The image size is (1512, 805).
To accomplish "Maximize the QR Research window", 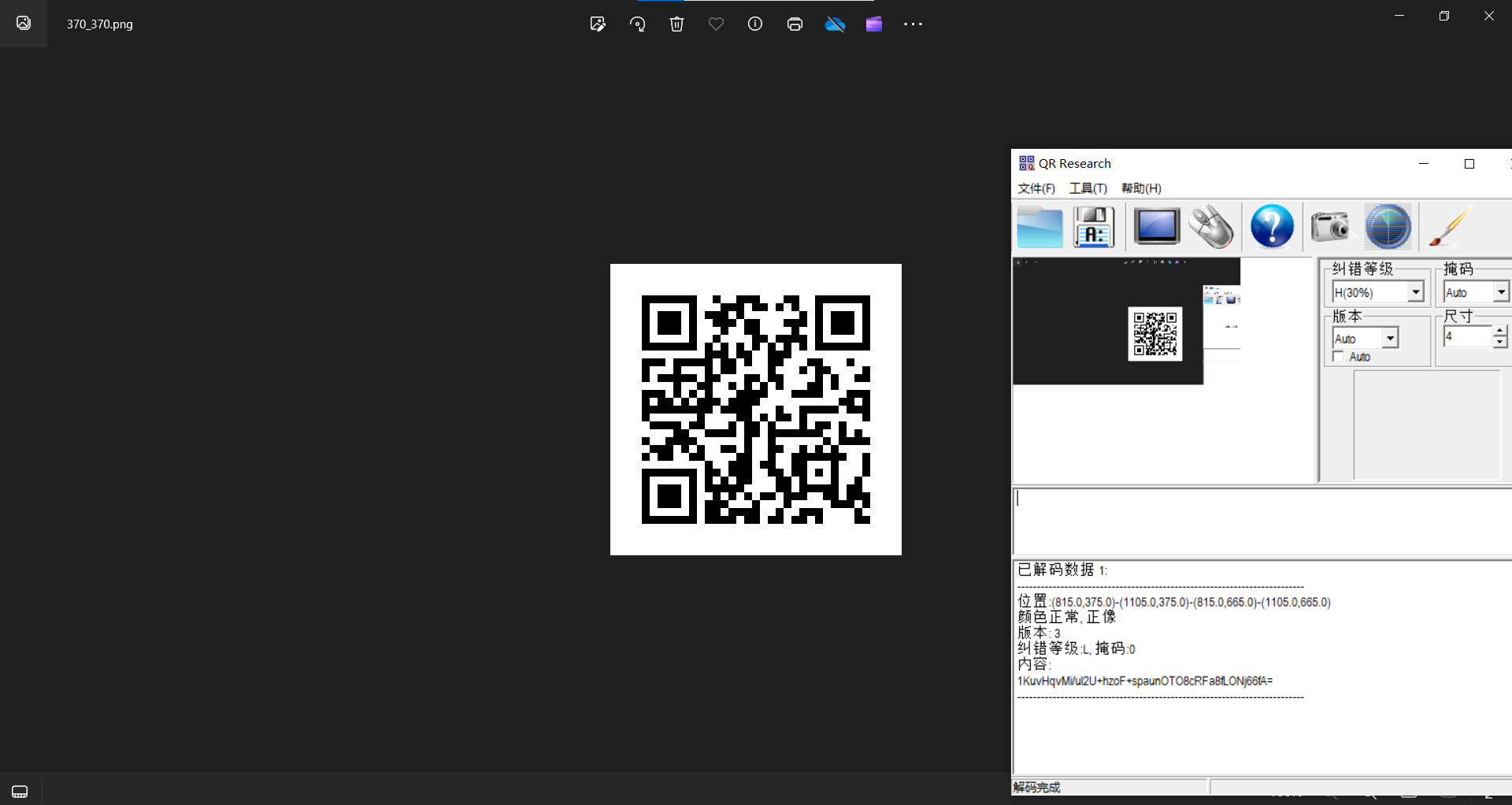I will (1469, 164).
